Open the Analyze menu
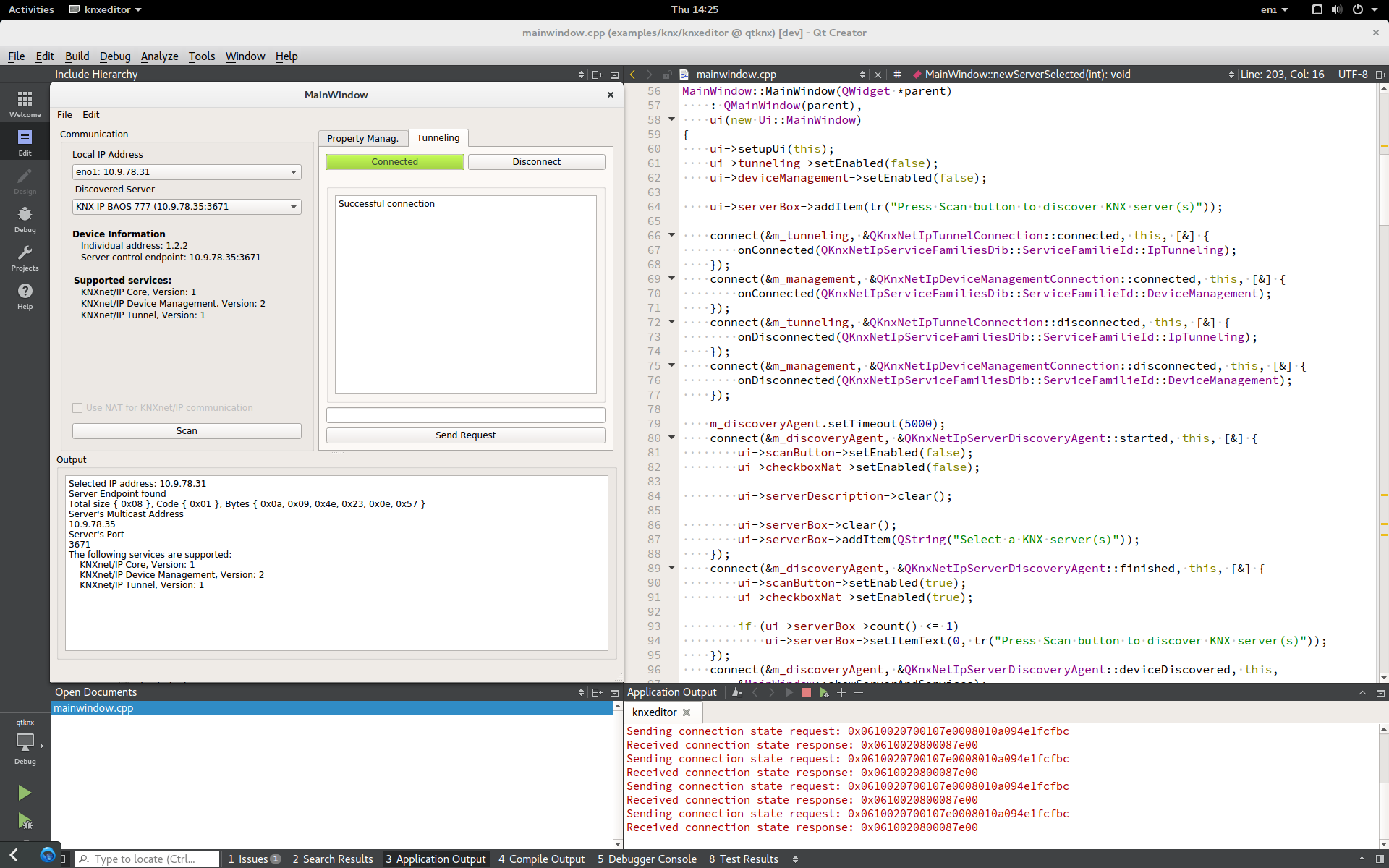This screenshot has height=868, width=1389. click(x=159, y=56)
